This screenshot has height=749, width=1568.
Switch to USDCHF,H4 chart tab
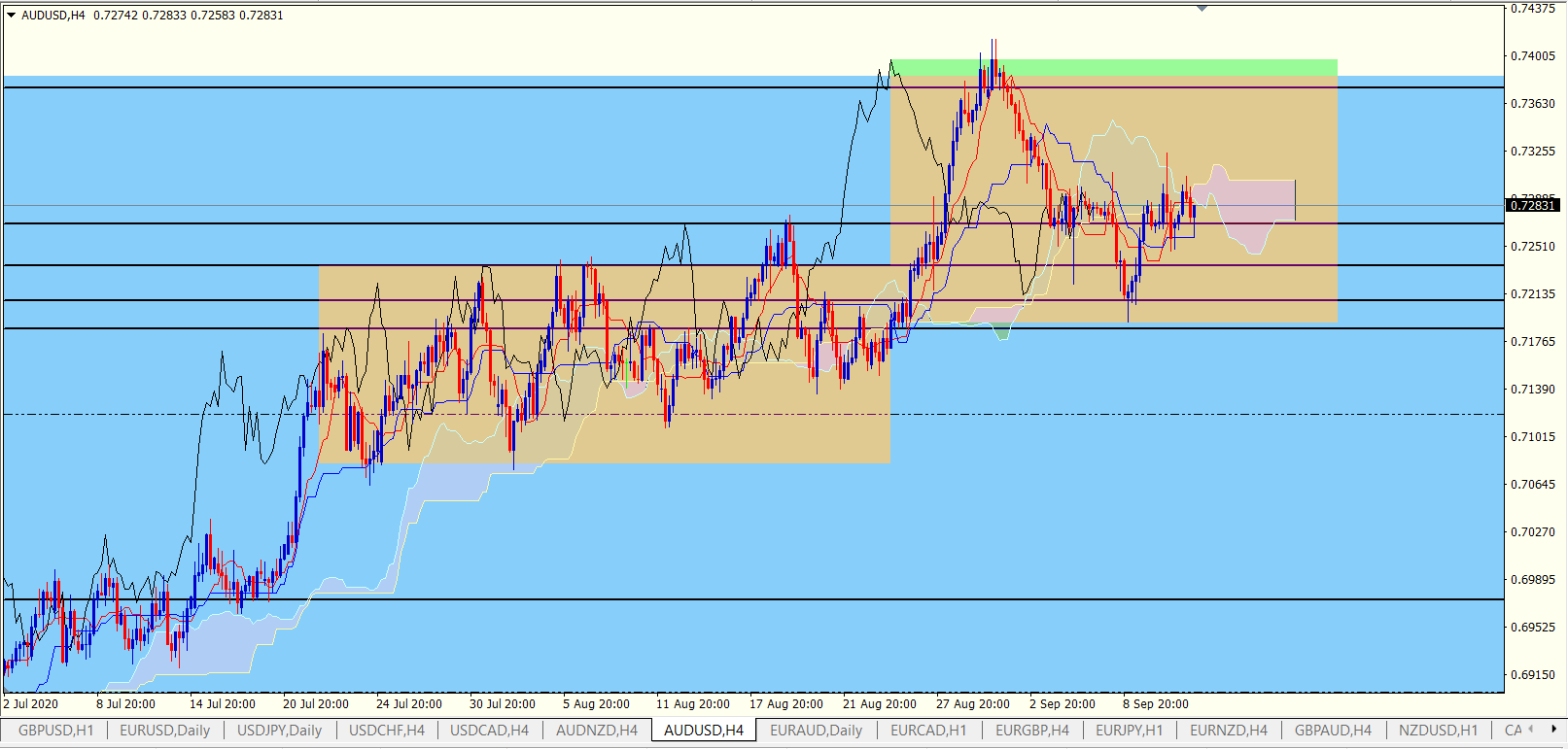point(386,731)
